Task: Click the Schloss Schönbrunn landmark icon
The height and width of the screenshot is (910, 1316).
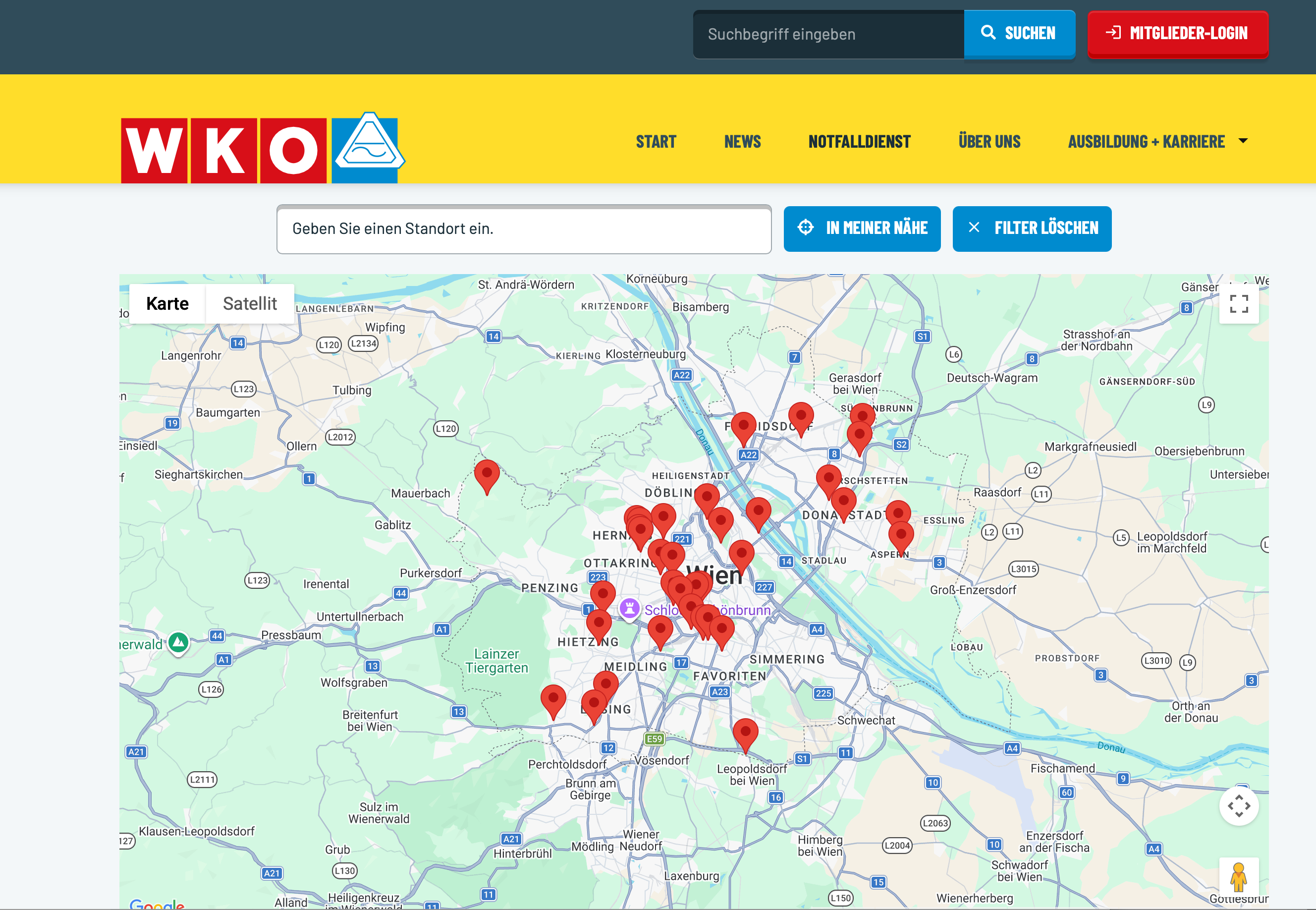Action: [629, 608]
